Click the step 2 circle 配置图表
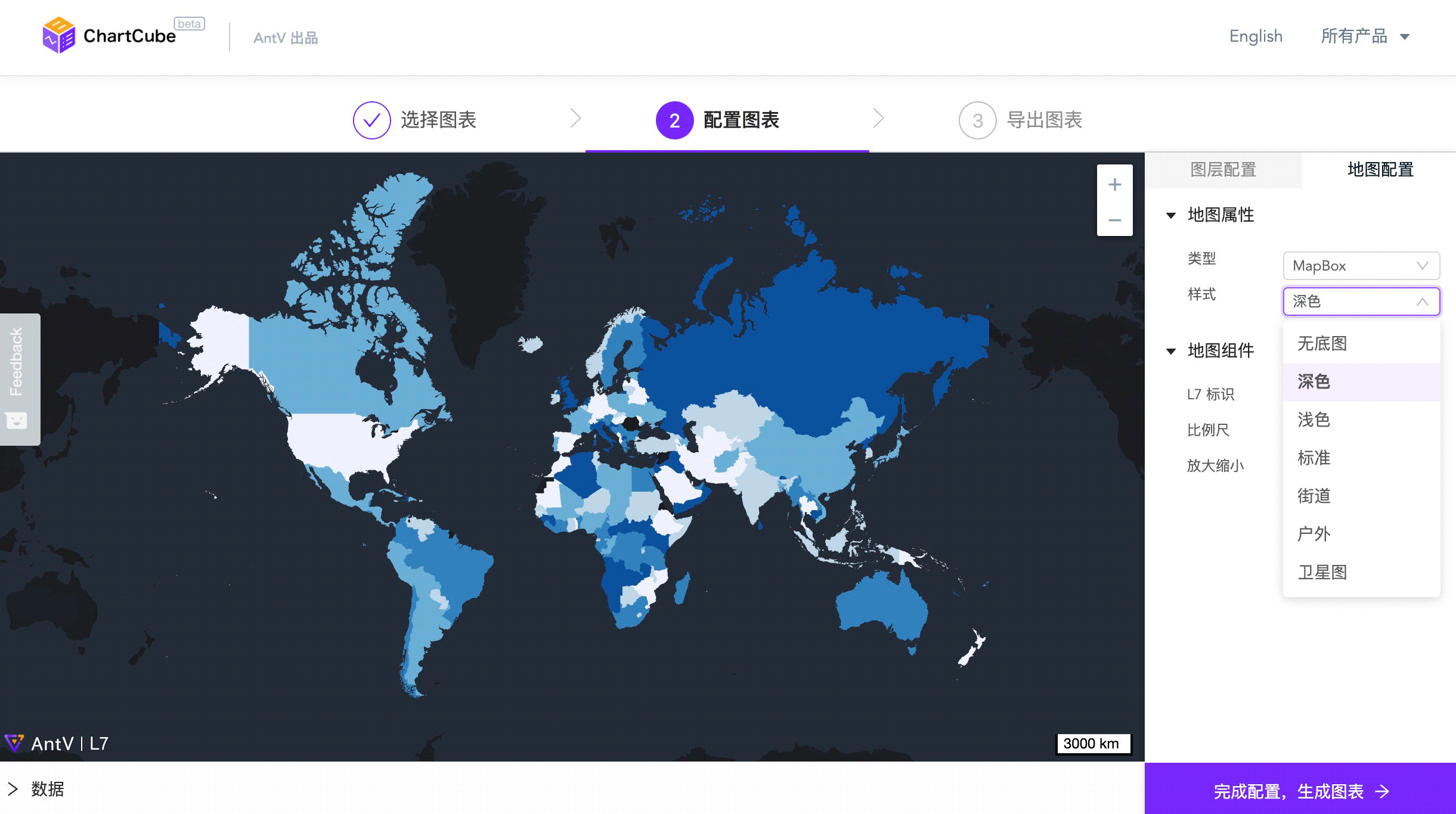Image resolution: width=1456 pixels, height=814 pixels. click(674, 120)
